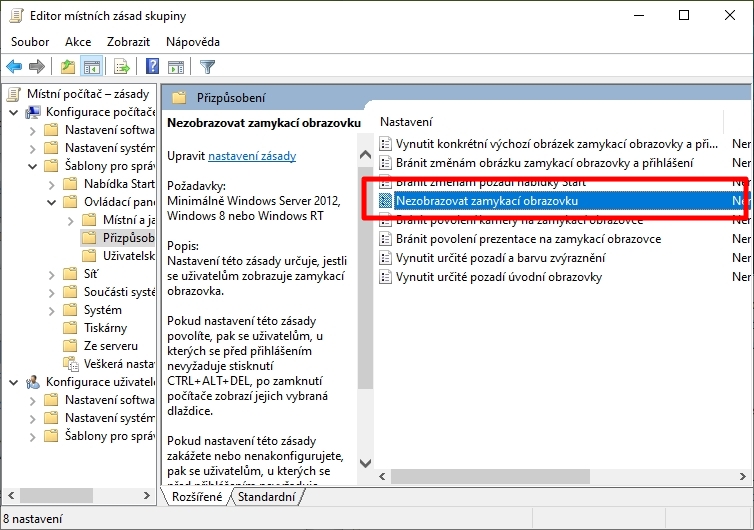Toggle the console tree show/hide icon
Screen dimensions: 754x530
tap(91, 66)
